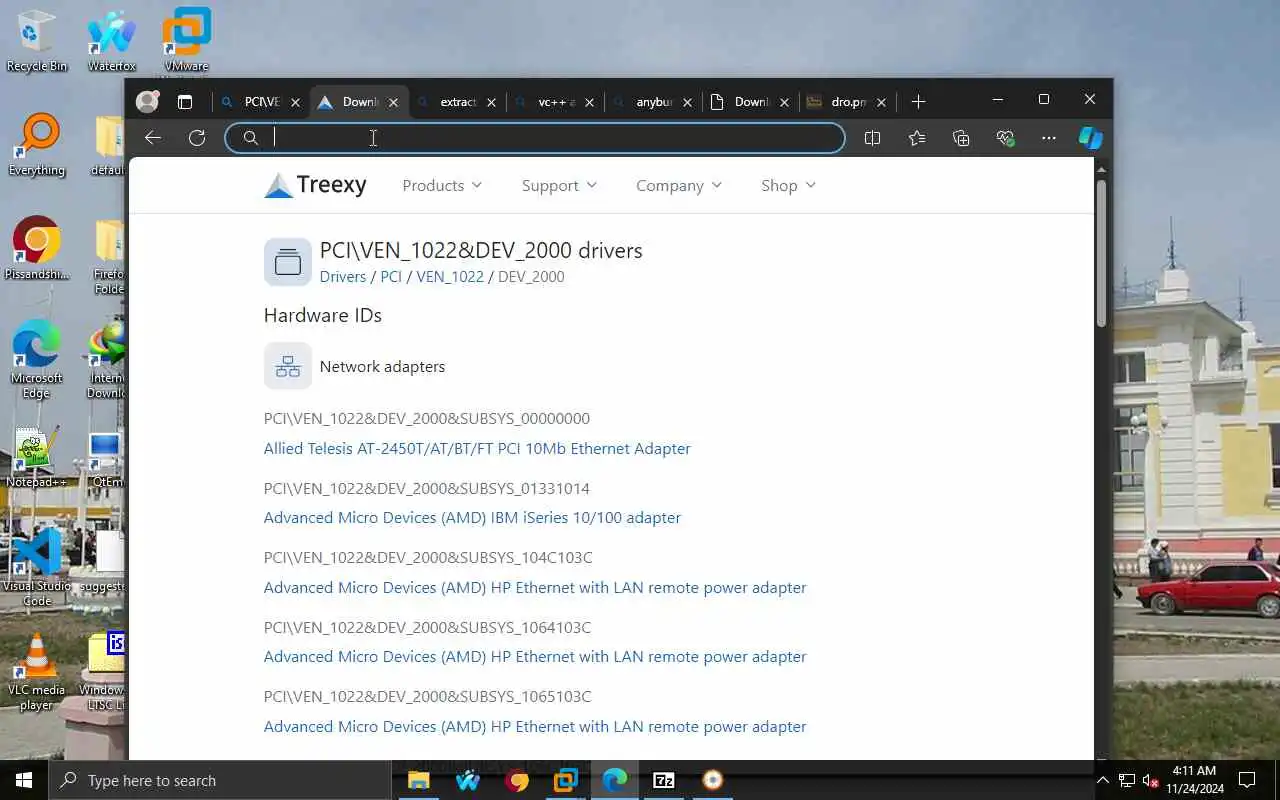This screenshot has height=800, width=1280.
Task: Open the network status tray icon
Action: pyautogui.click(x=1126, y=780)
